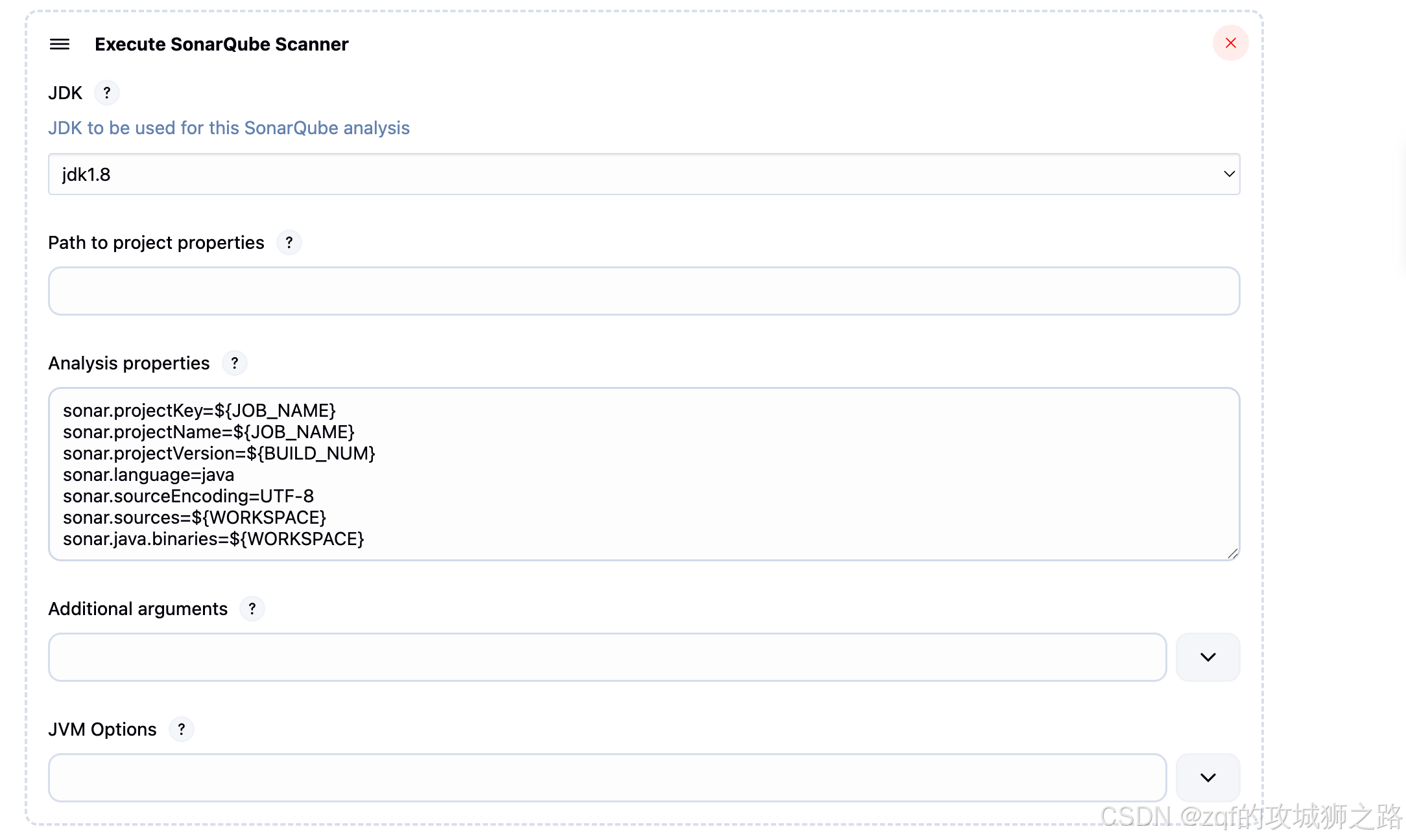
Task: Click the Execute SonarQube Scanner title
Action: click(221, 44)
